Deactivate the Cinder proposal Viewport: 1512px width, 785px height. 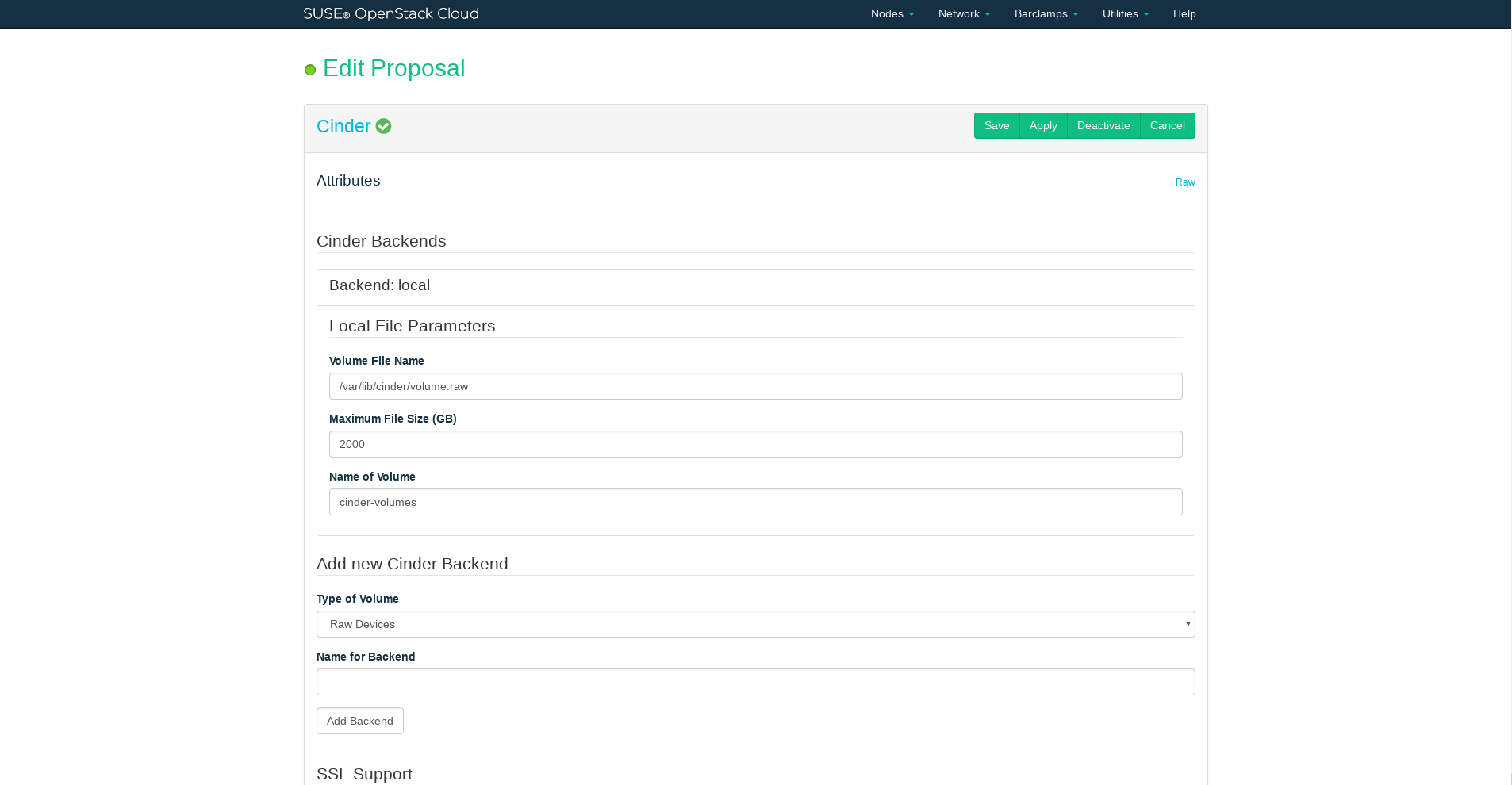pos(1103,125)
